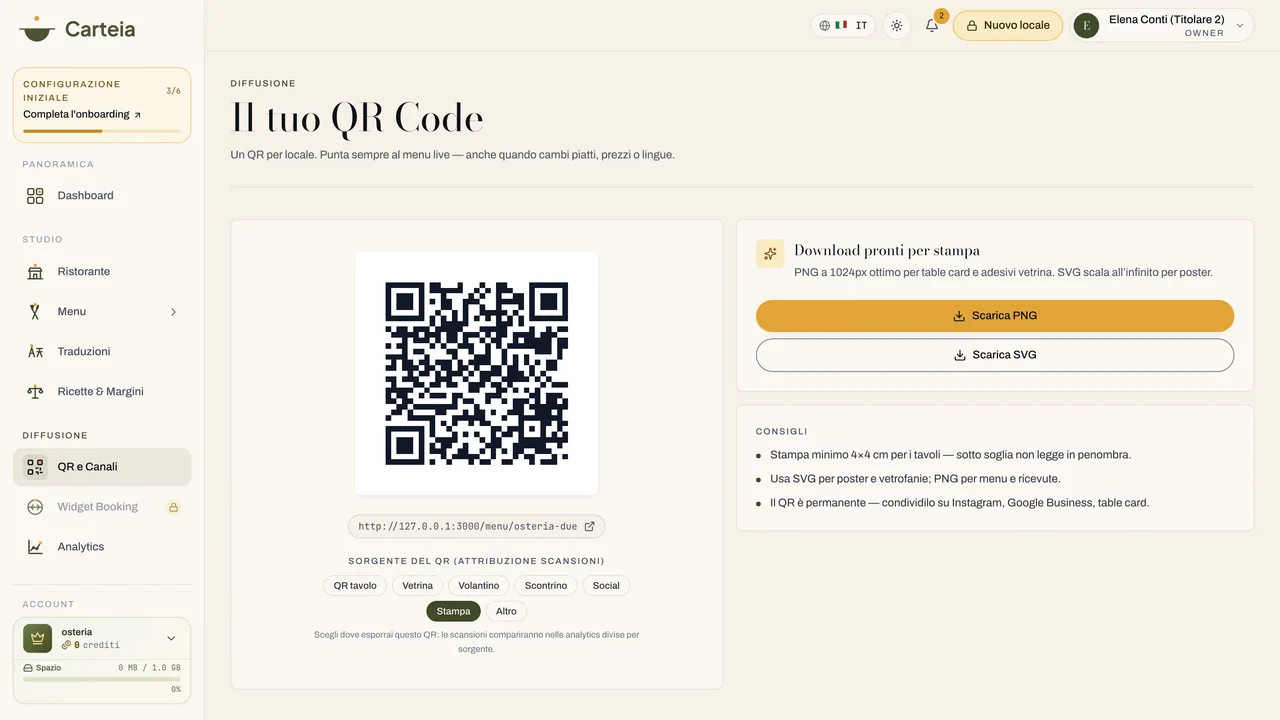
Task: Select Volantino source chip
Action: point(479,586)
